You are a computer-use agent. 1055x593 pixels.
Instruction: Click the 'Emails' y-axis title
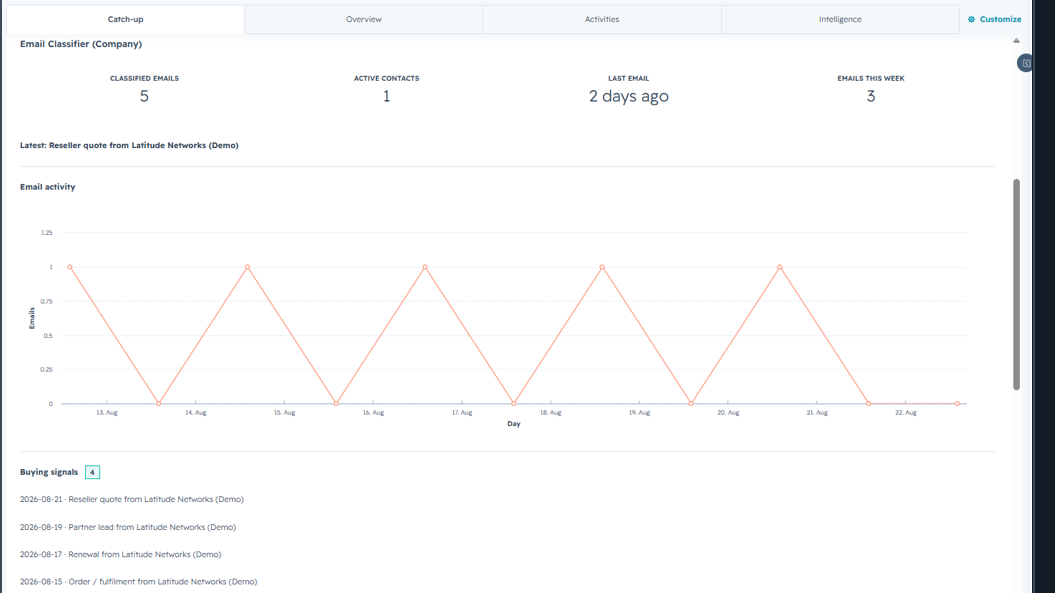click(32, 318)
